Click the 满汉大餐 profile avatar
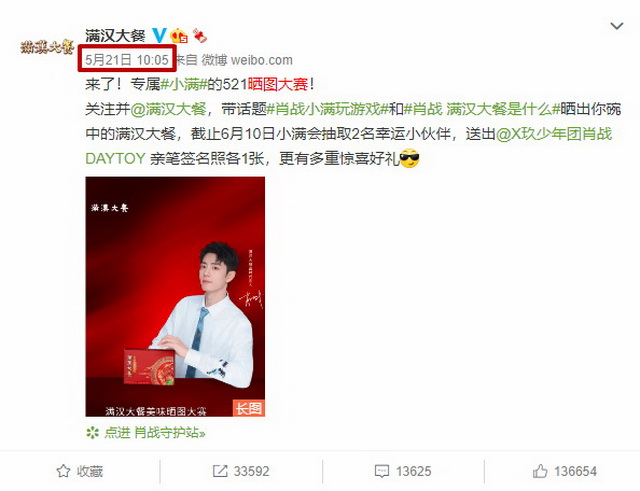 pos(46,47)
